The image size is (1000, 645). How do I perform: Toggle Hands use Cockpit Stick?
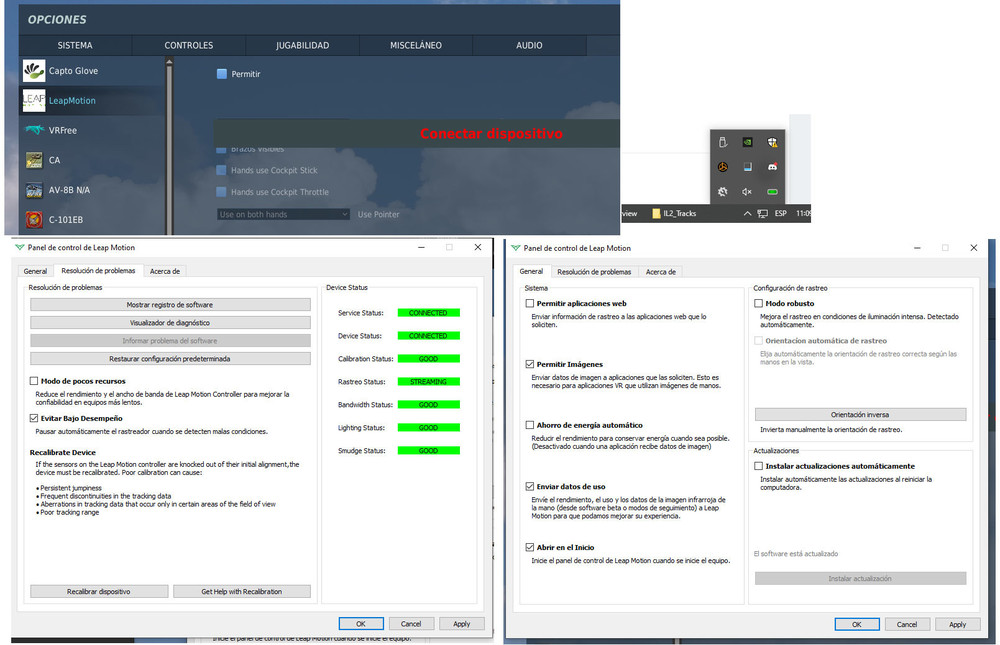click(221, 170)
